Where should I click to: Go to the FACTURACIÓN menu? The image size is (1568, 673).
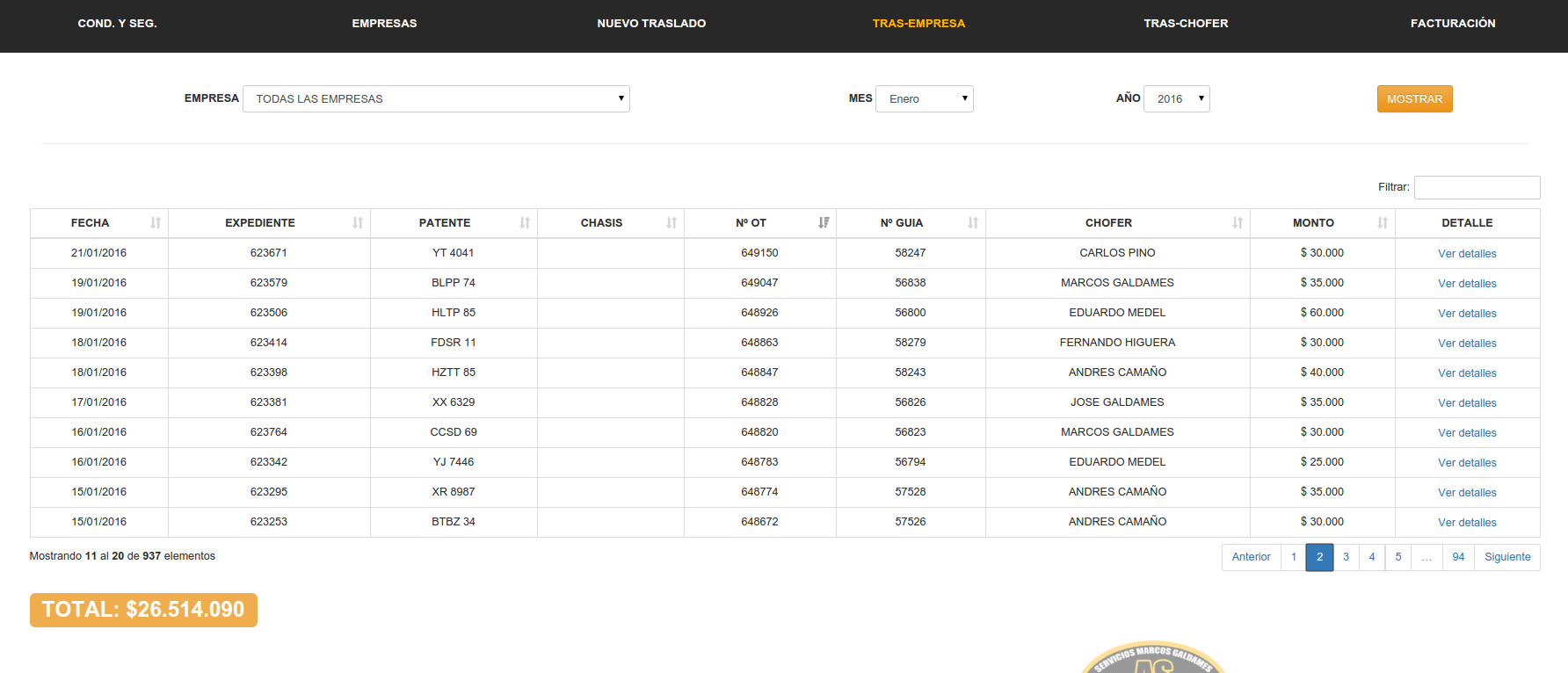tap(1452, 24)
